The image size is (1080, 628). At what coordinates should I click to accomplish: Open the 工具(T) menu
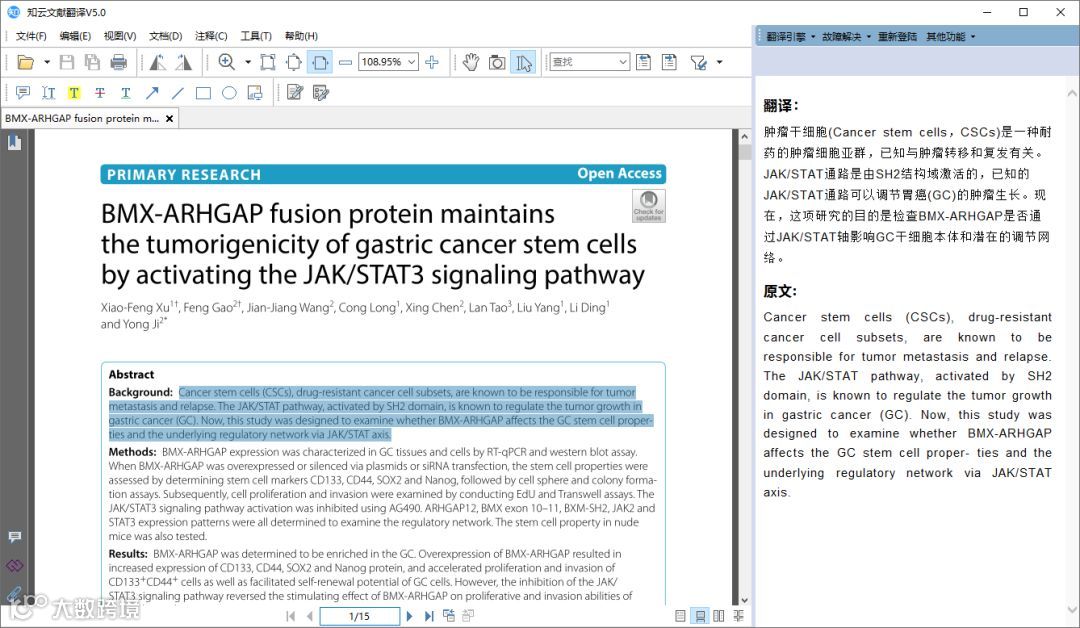coord(256,36)
